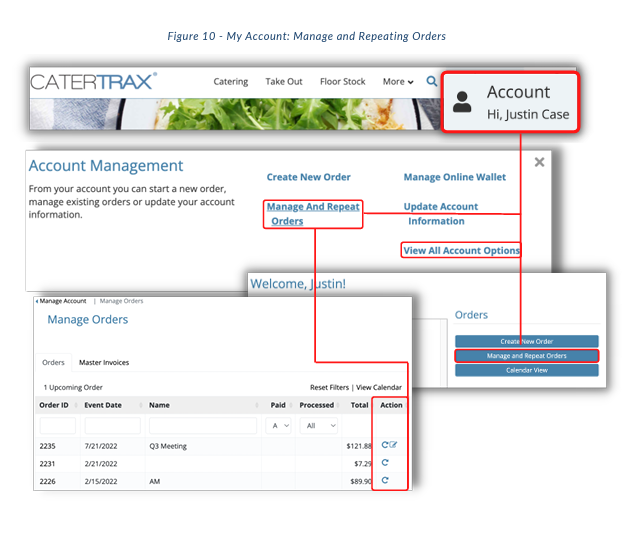Viewport: 622px width, 548px height.
Task: Repeat order 2235 using reorder icon
Action: tap(384, 445)
